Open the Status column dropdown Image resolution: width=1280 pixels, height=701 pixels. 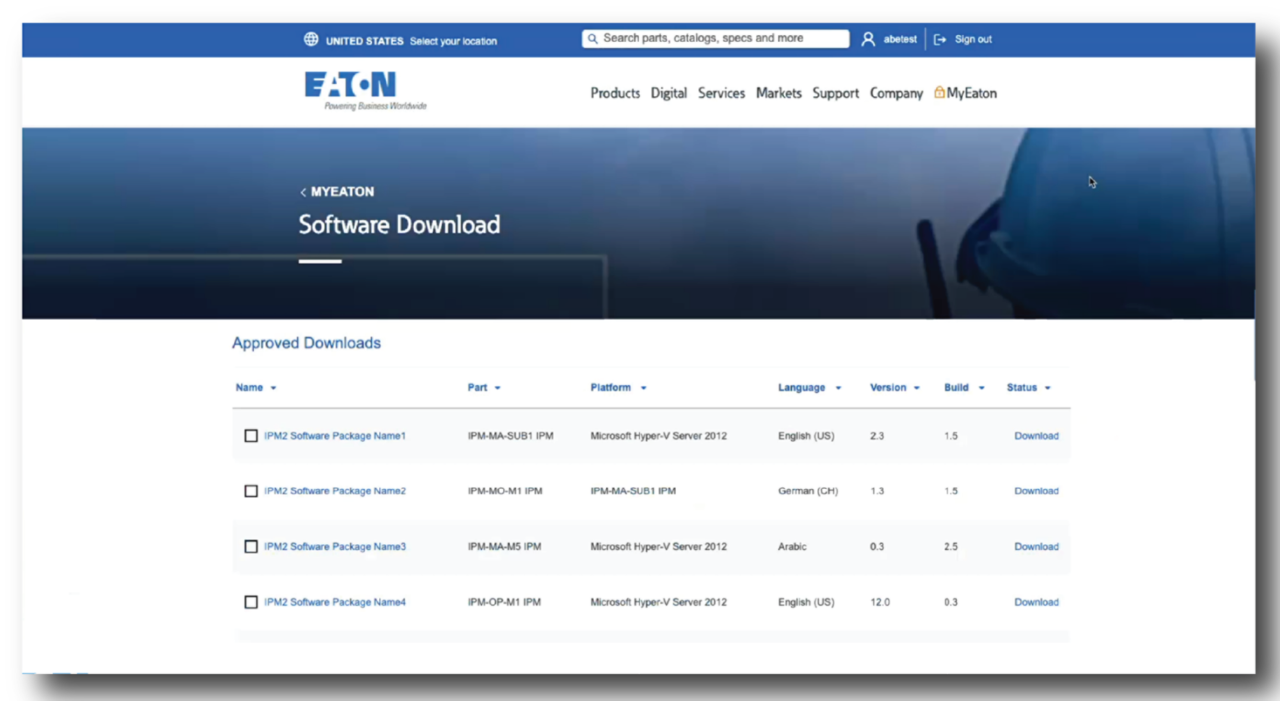tap(1047, 388)
